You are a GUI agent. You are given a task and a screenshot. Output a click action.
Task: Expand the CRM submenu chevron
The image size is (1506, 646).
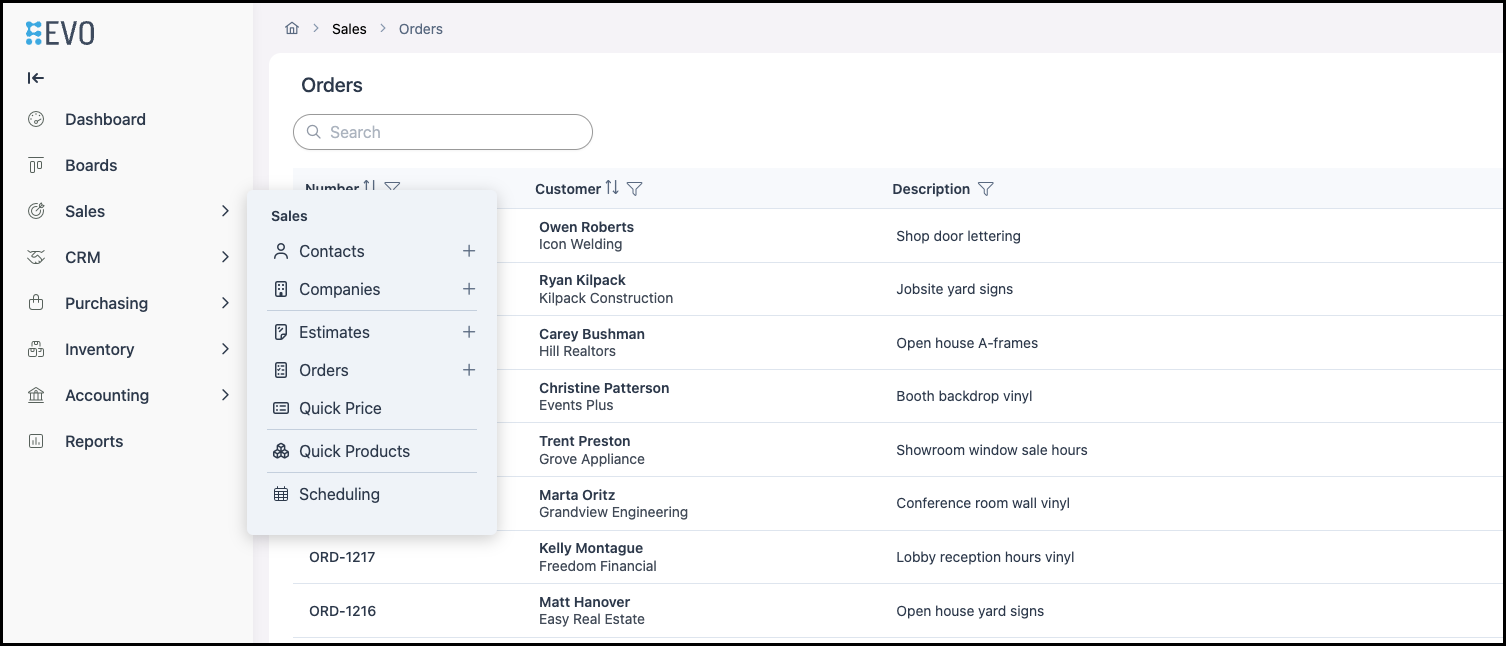click(225, 257)
